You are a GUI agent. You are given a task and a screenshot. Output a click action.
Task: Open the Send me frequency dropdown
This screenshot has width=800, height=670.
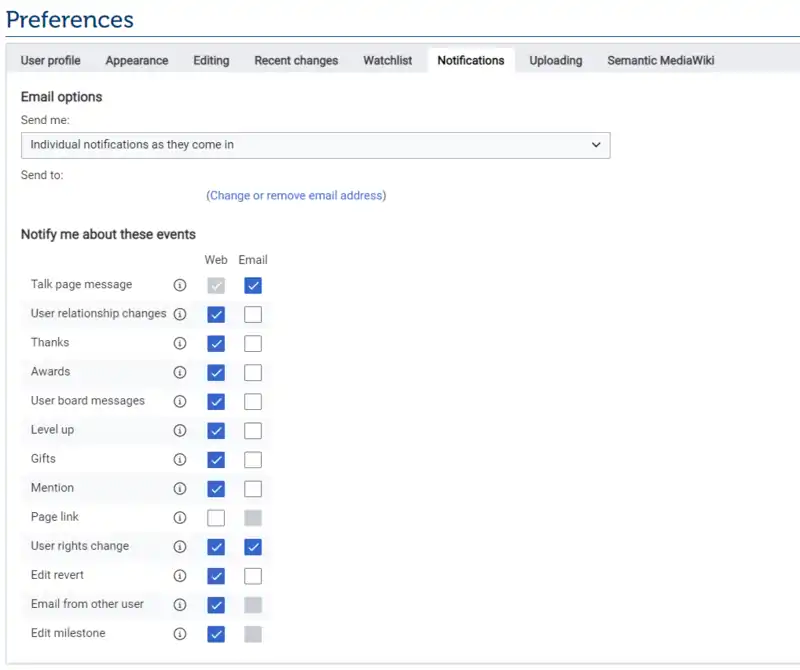(315, 145)
